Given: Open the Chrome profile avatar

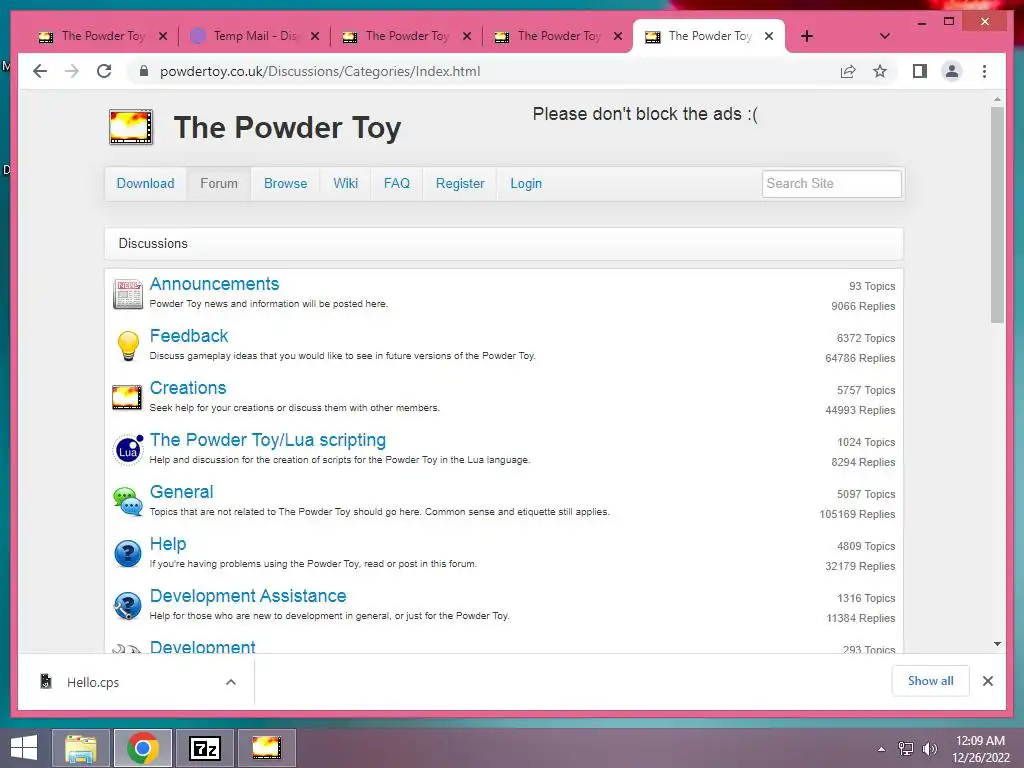Looking at the screenshot, I should (x=952, y=71).
